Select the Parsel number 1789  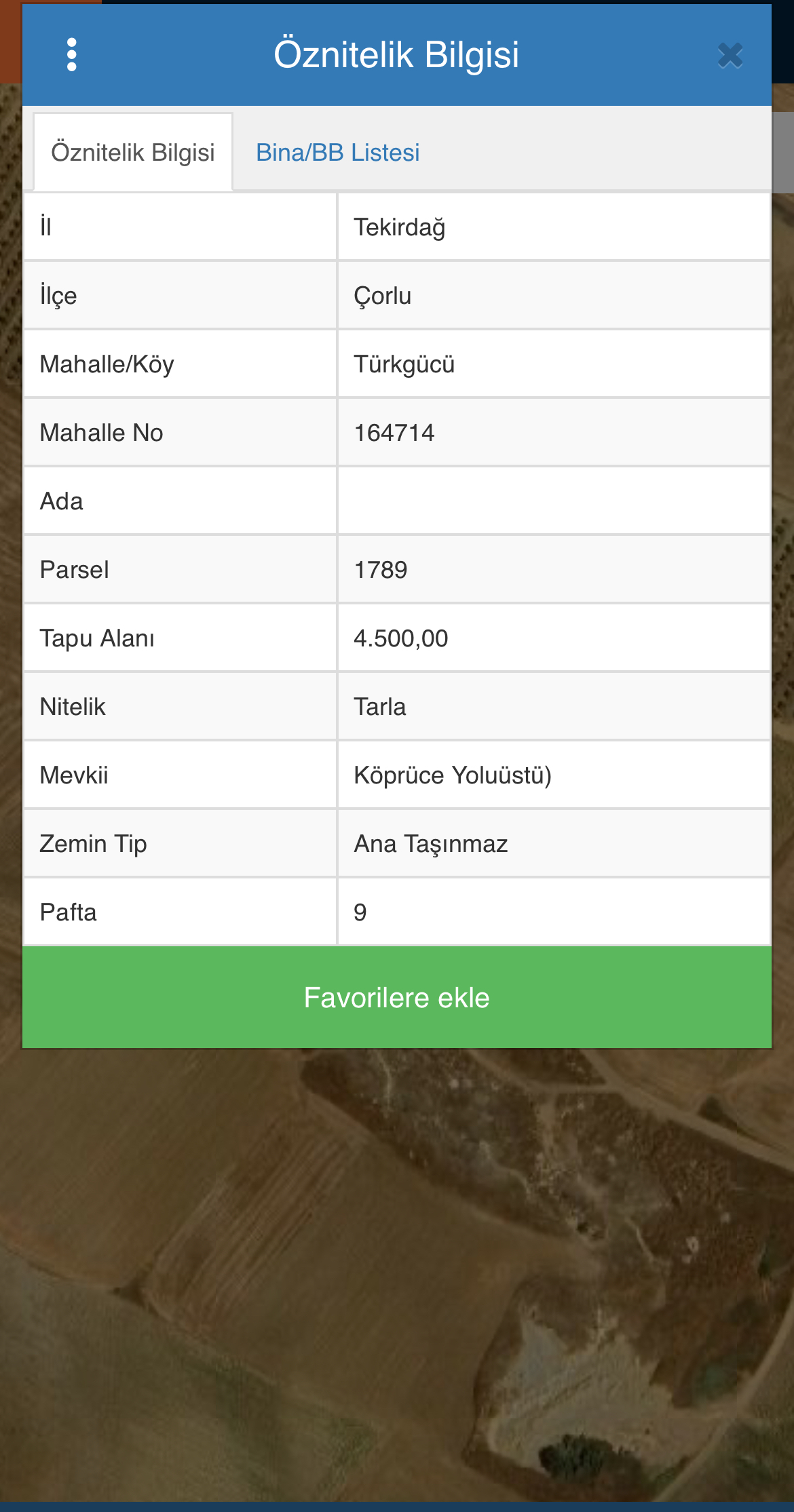(381, 570)
